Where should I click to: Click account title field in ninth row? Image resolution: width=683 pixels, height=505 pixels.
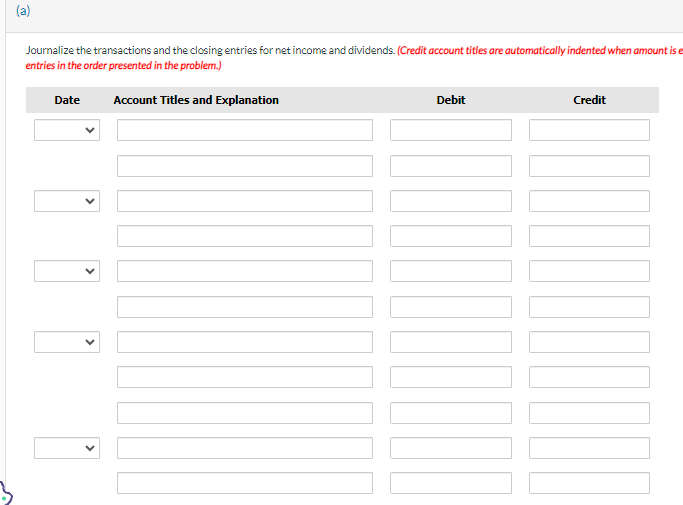coord(245,413)
